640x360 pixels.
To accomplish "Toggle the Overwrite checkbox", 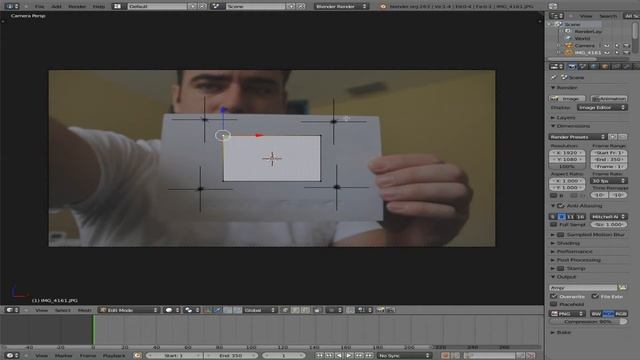I will (x=554, y=296).
